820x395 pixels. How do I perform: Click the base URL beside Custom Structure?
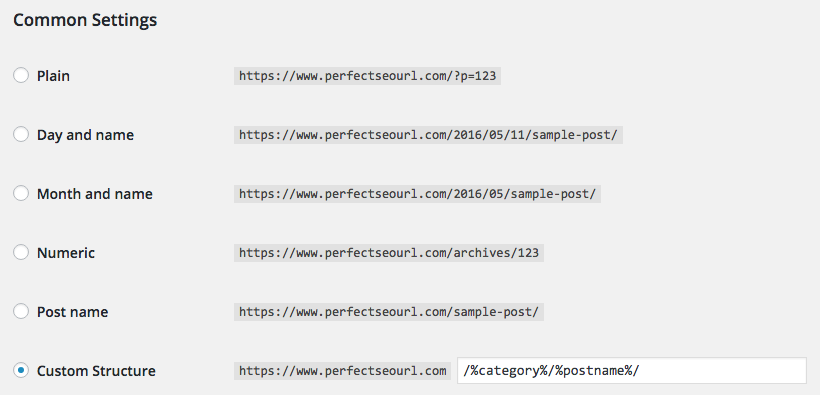coord(343,371)
